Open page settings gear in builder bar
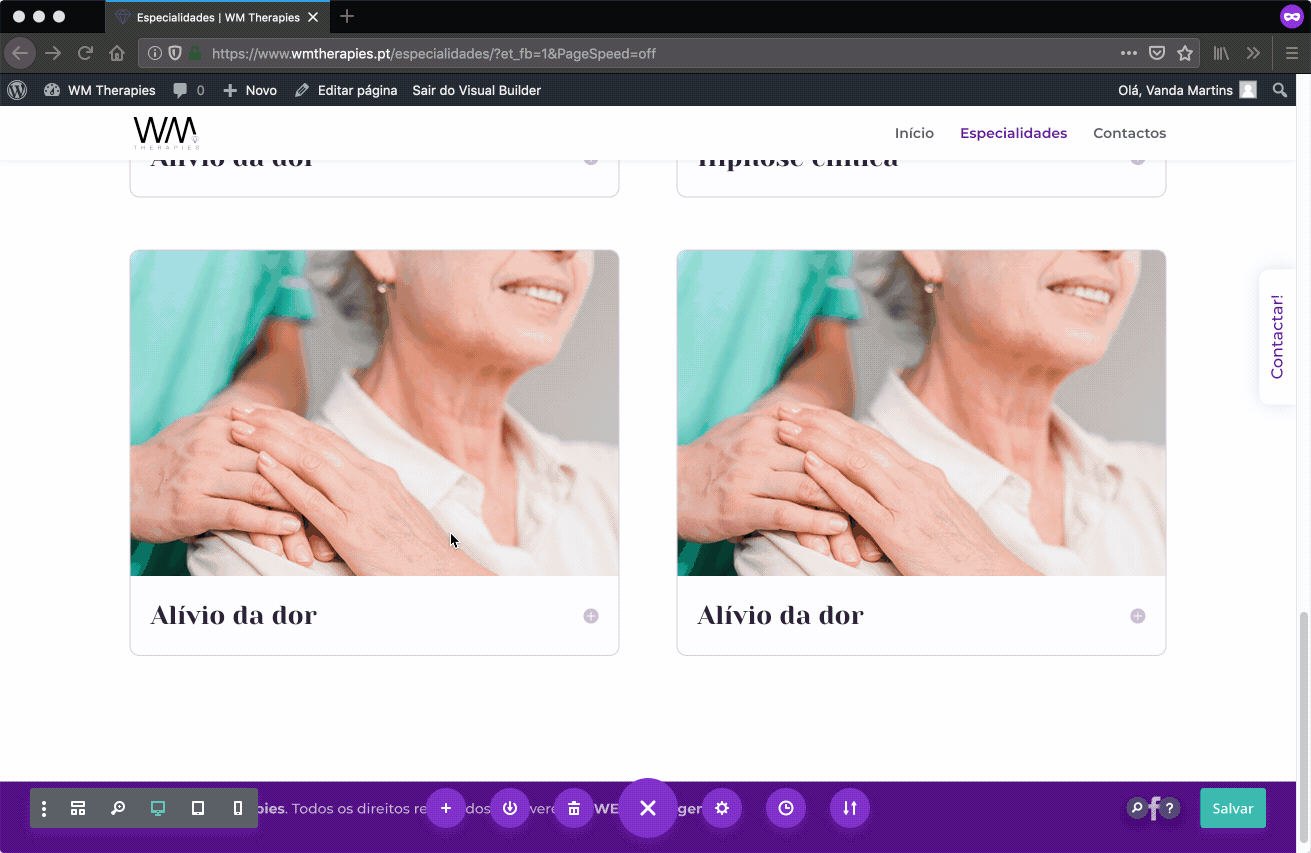 722,808
